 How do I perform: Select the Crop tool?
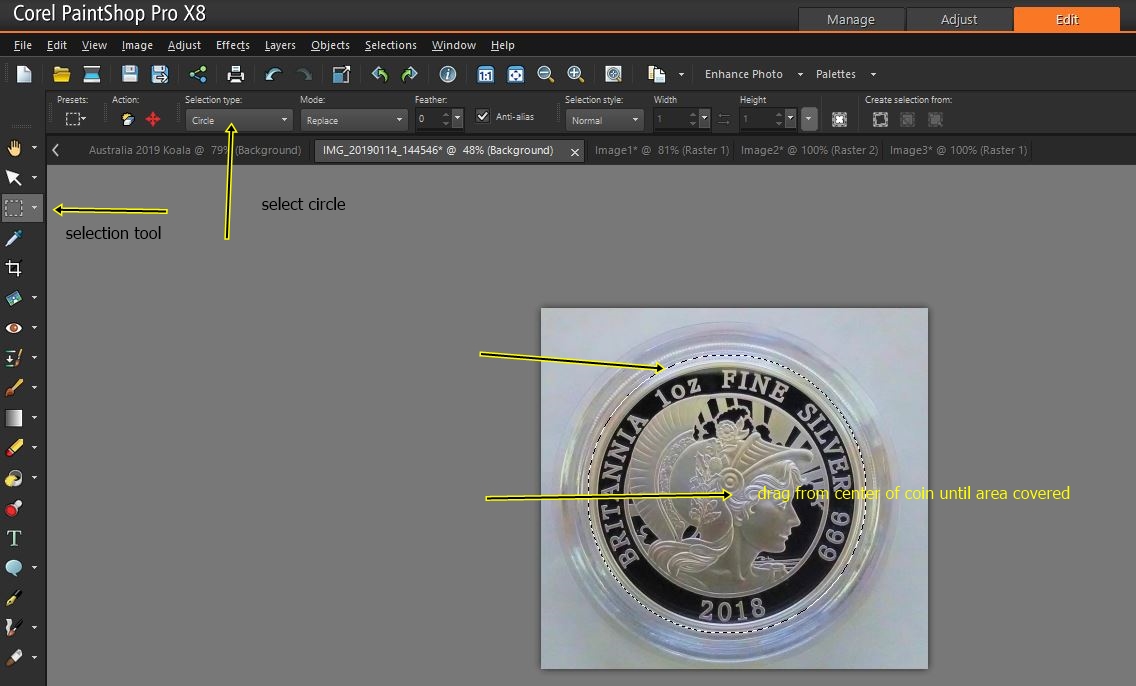pyautogui.click(x=14, y=268)
